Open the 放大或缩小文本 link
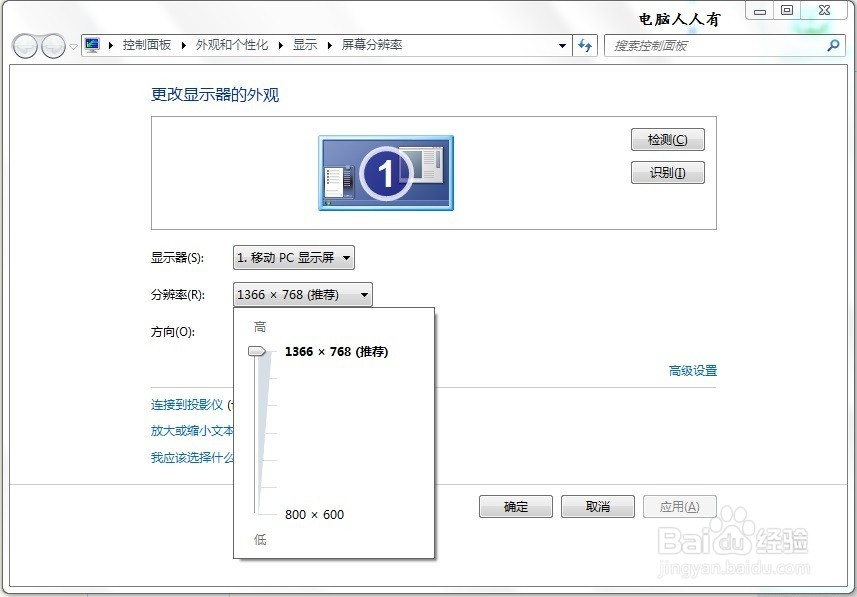The height and width of the screenshot is (597, 857). (x=192, y=431)
